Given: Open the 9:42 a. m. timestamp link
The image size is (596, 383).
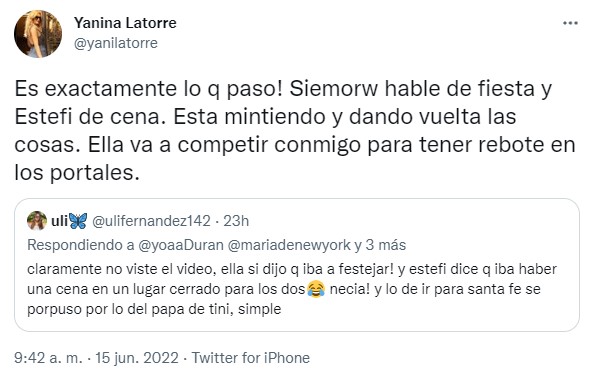Looking at the screenshot, I should tap(48, 358).
